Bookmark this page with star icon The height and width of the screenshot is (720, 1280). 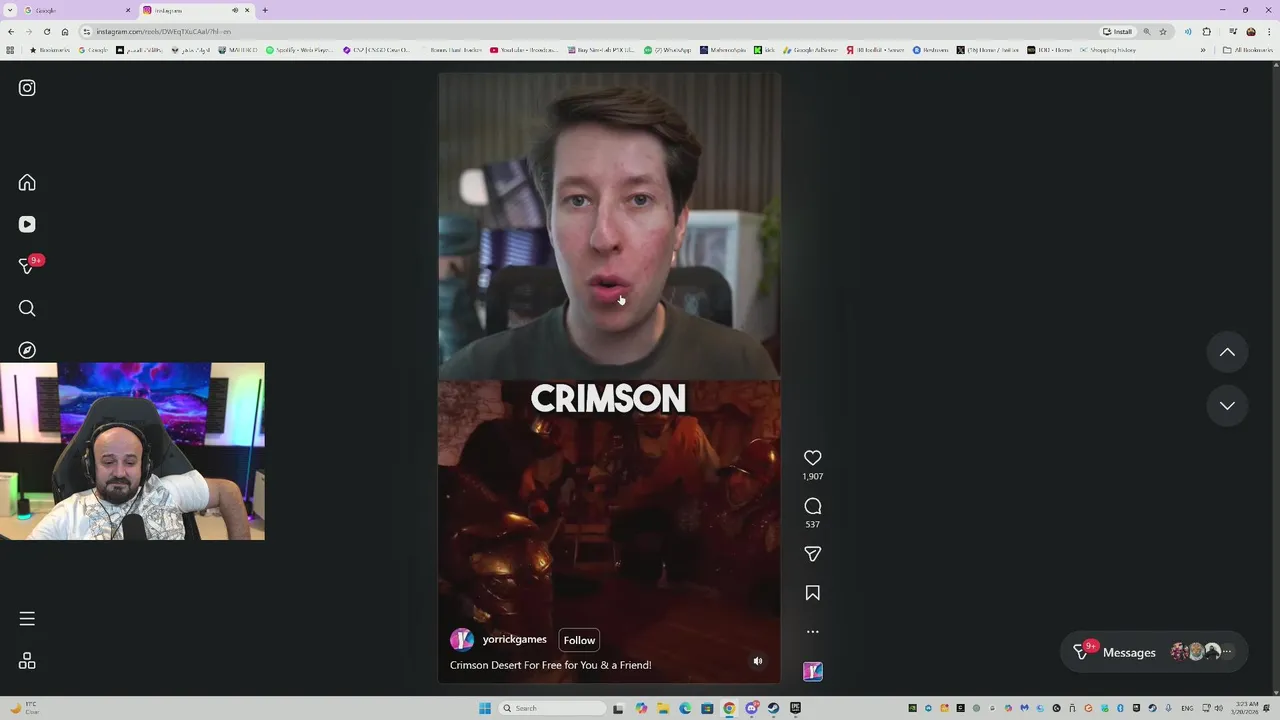[1163, 31]
